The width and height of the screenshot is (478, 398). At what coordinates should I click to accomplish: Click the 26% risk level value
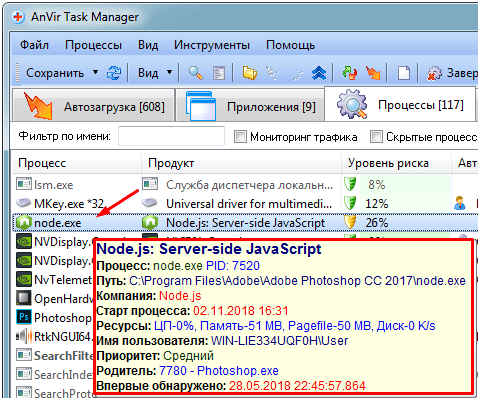click(377, 222)
